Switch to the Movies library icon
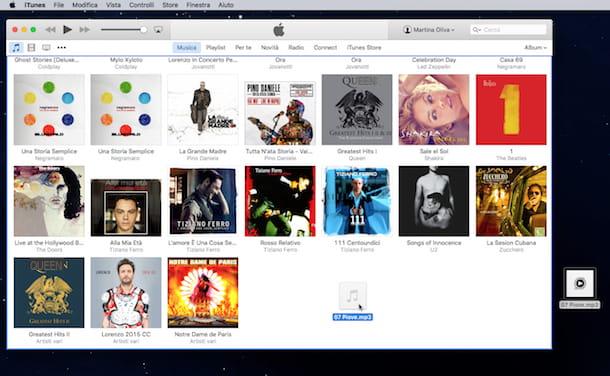610x376 pixels. coord(31,47)
